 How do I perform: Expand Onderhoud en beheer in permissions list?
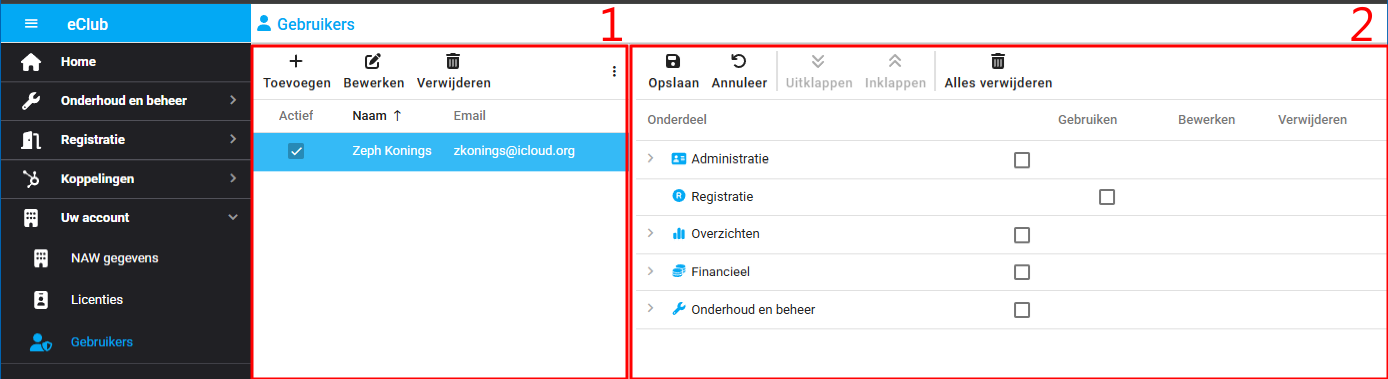[651, 309]
